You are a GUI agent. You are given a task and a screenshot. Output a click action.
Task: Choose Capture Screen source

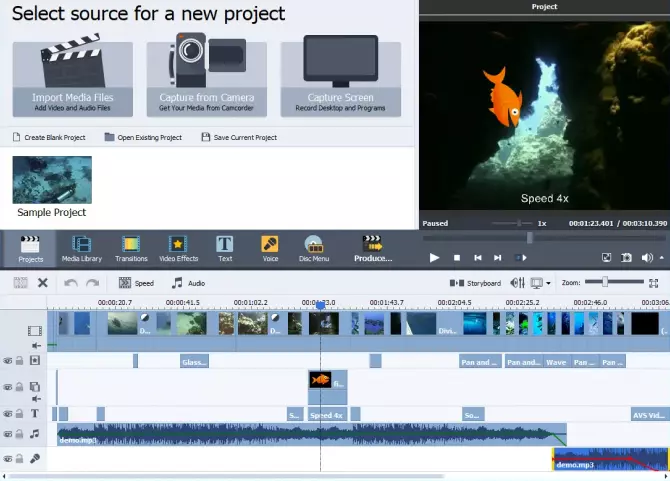pyautogui.click(x=341, y=79)
